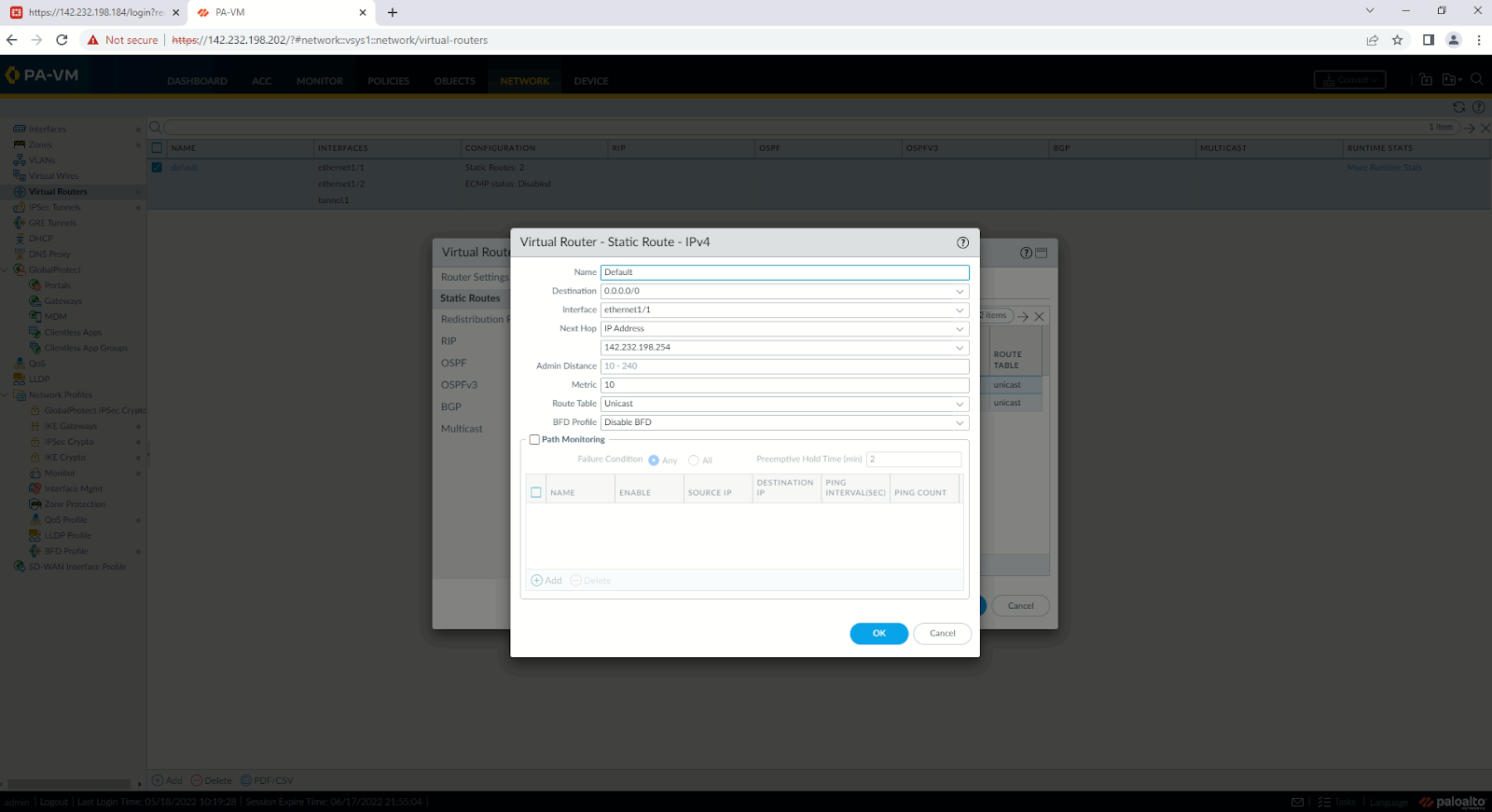Image resolution: width=1492 pixels, height=812 pixels.
Task: Click the Preemptive Hold Time field
Action: coord(914,460)
